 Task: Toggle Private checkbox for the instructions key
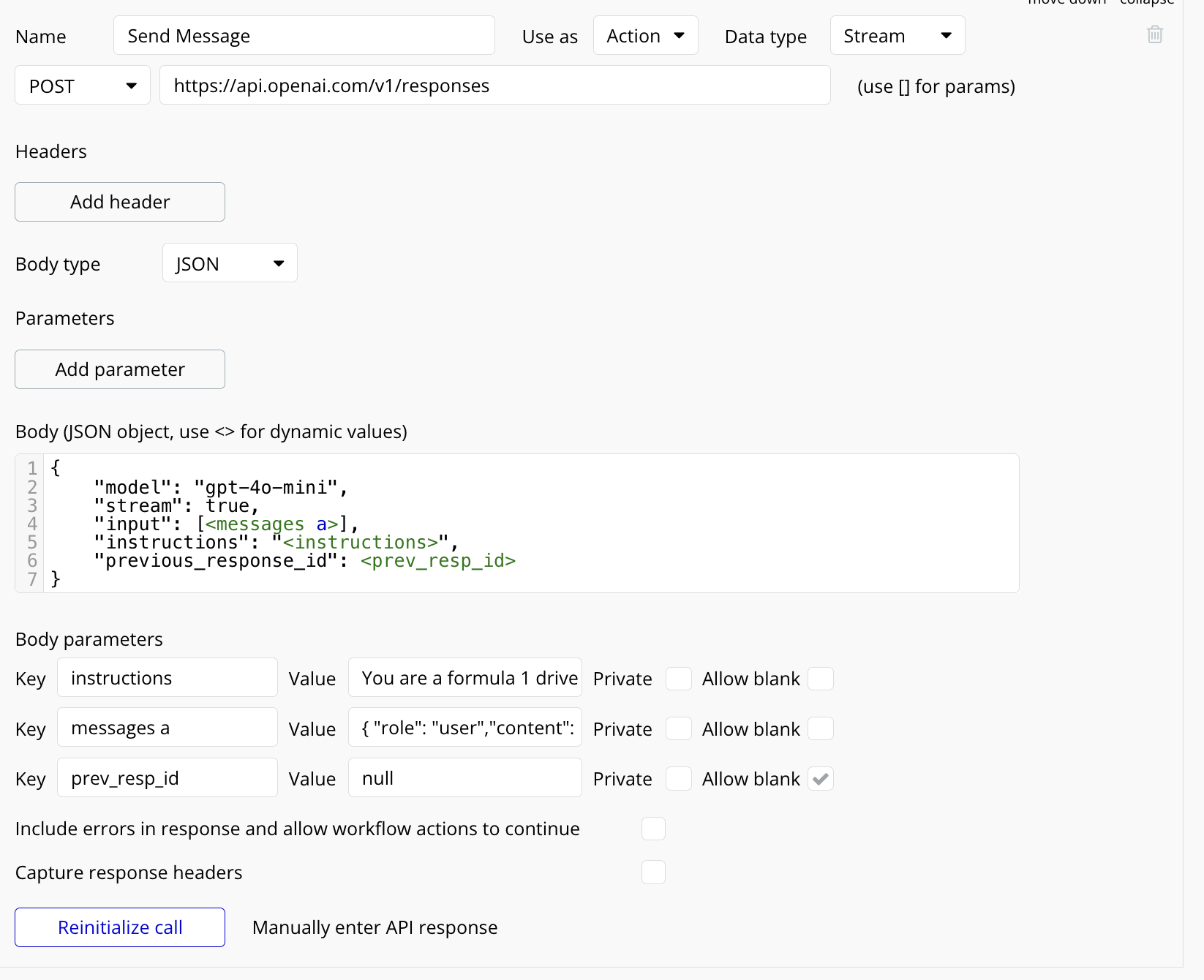click(x=678, y=679)
